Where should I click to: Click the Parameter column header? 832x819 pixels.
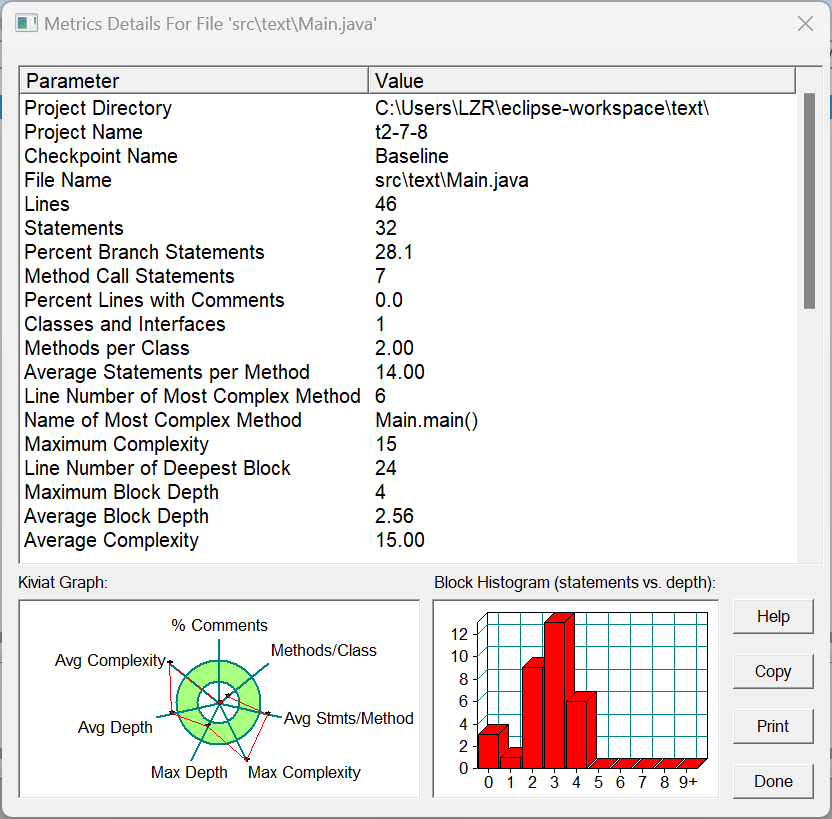point(194,81)
